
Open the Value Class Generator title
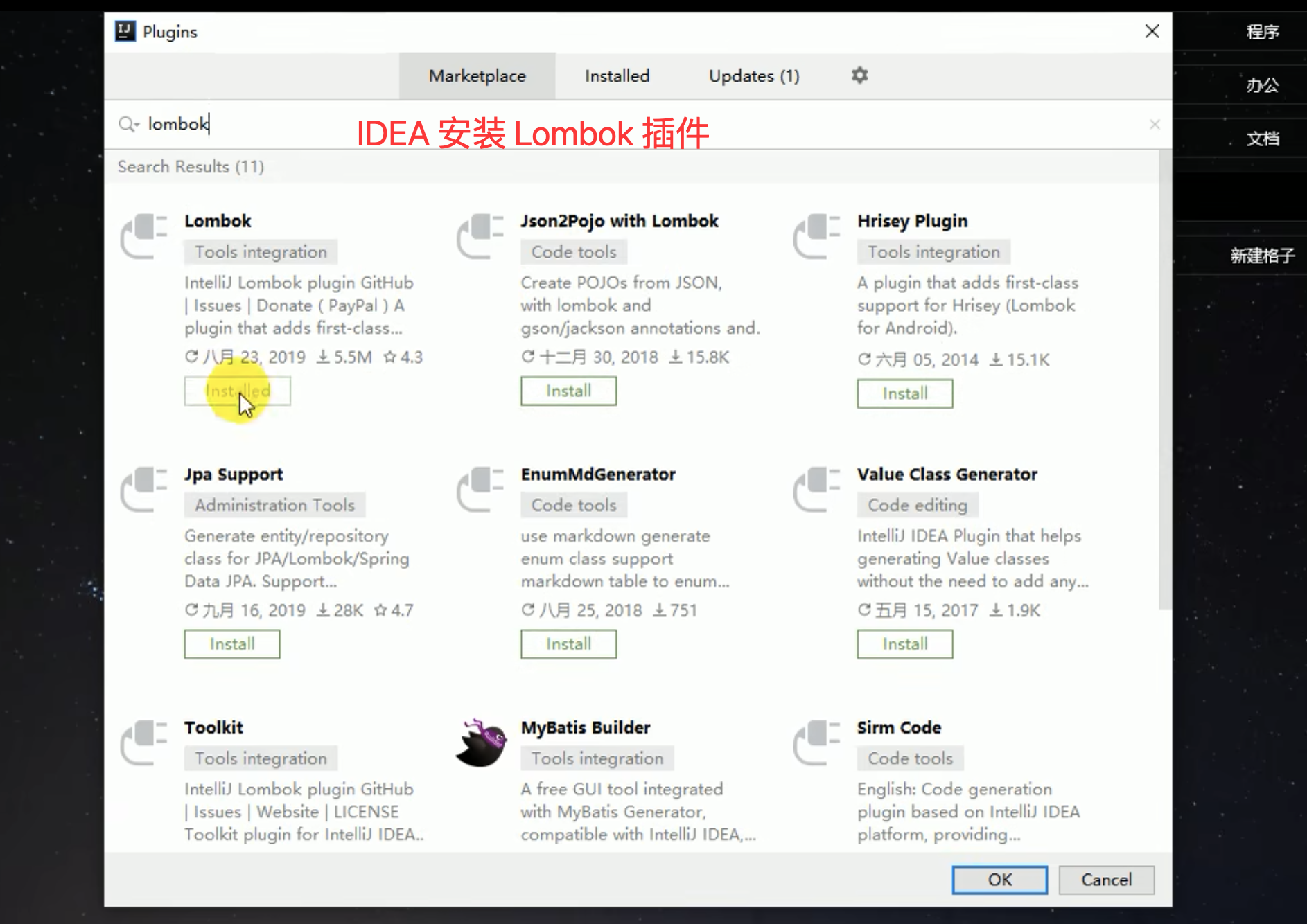[x=947, y=474]
